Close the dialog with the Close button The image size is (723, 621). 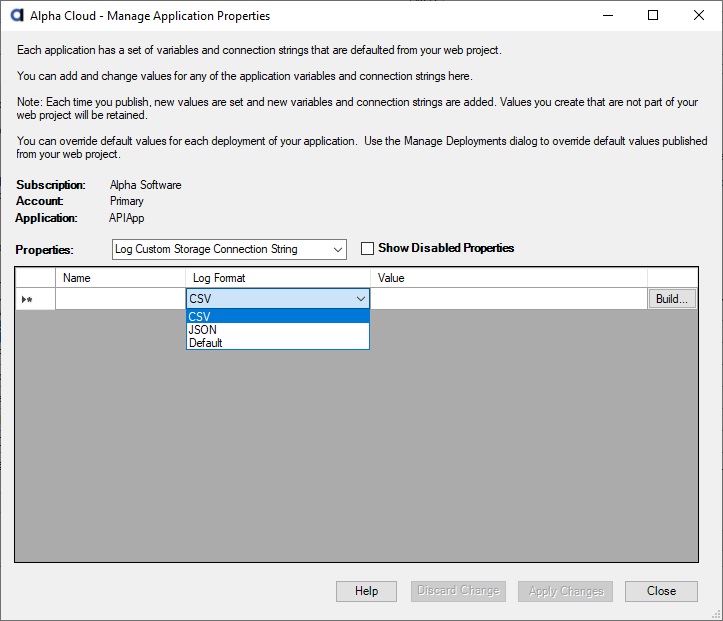click(661, 591)
